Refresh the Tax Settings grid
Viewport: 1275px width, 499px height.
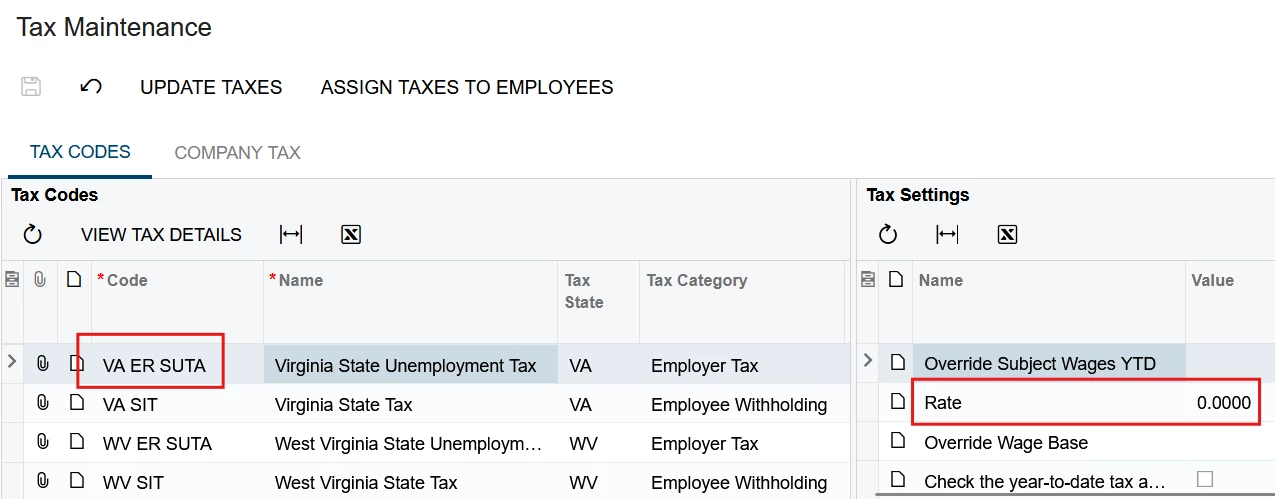tap(888, 235)
